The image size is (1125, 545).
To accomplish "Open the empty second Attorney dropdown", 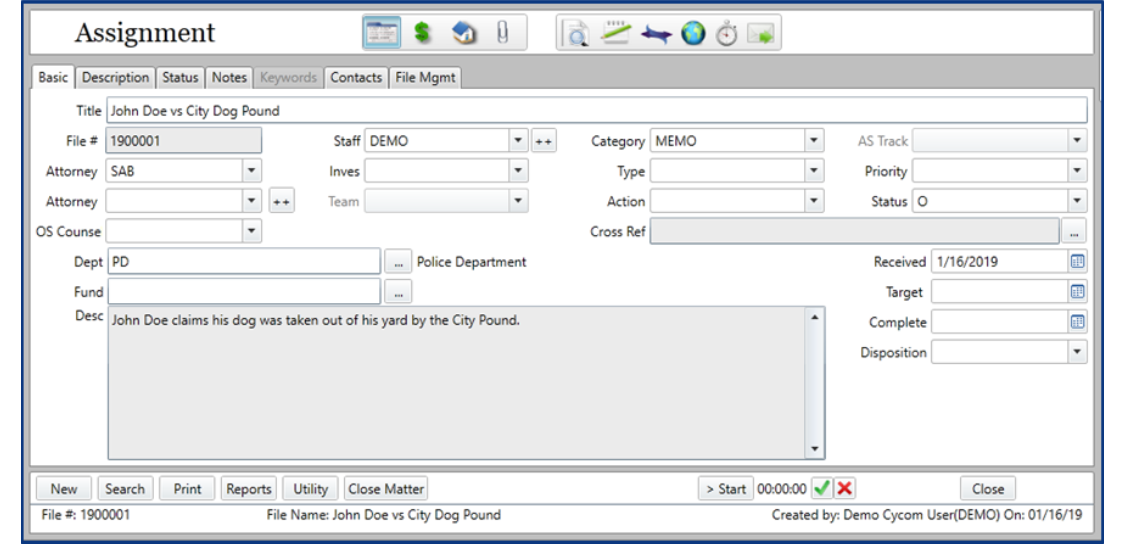I will tap(252, 201).
